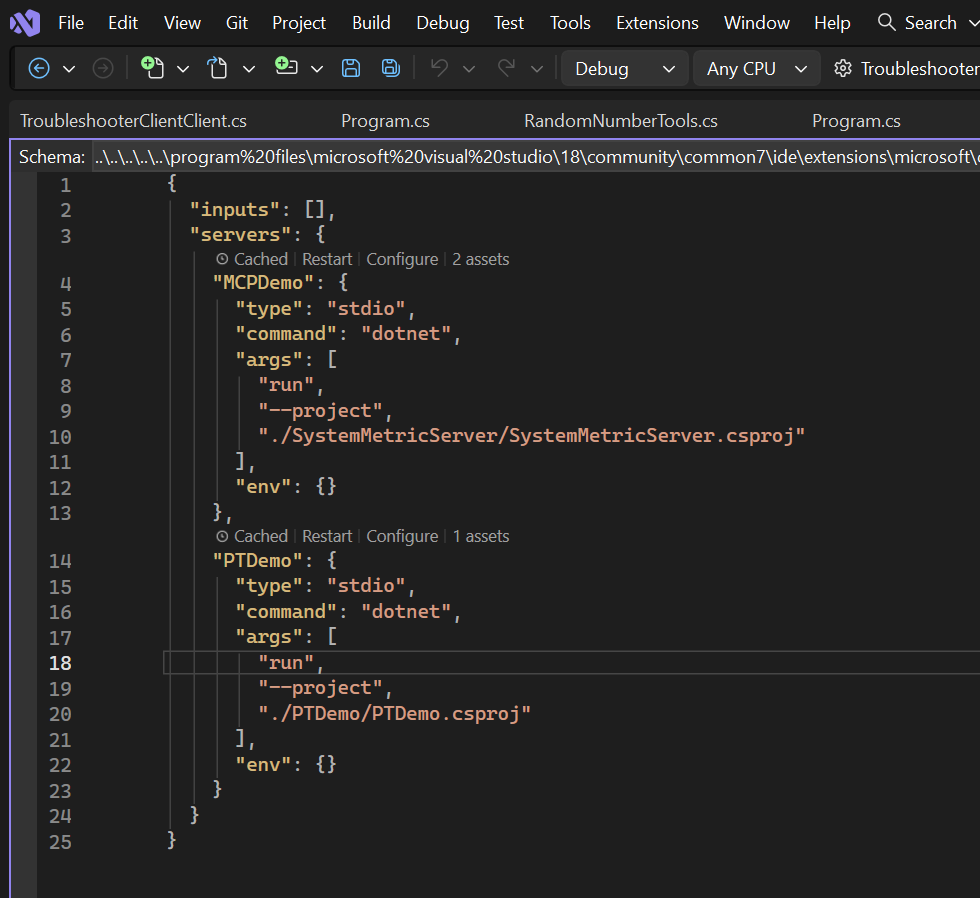Save the current mcp.json file

point(350,67)
